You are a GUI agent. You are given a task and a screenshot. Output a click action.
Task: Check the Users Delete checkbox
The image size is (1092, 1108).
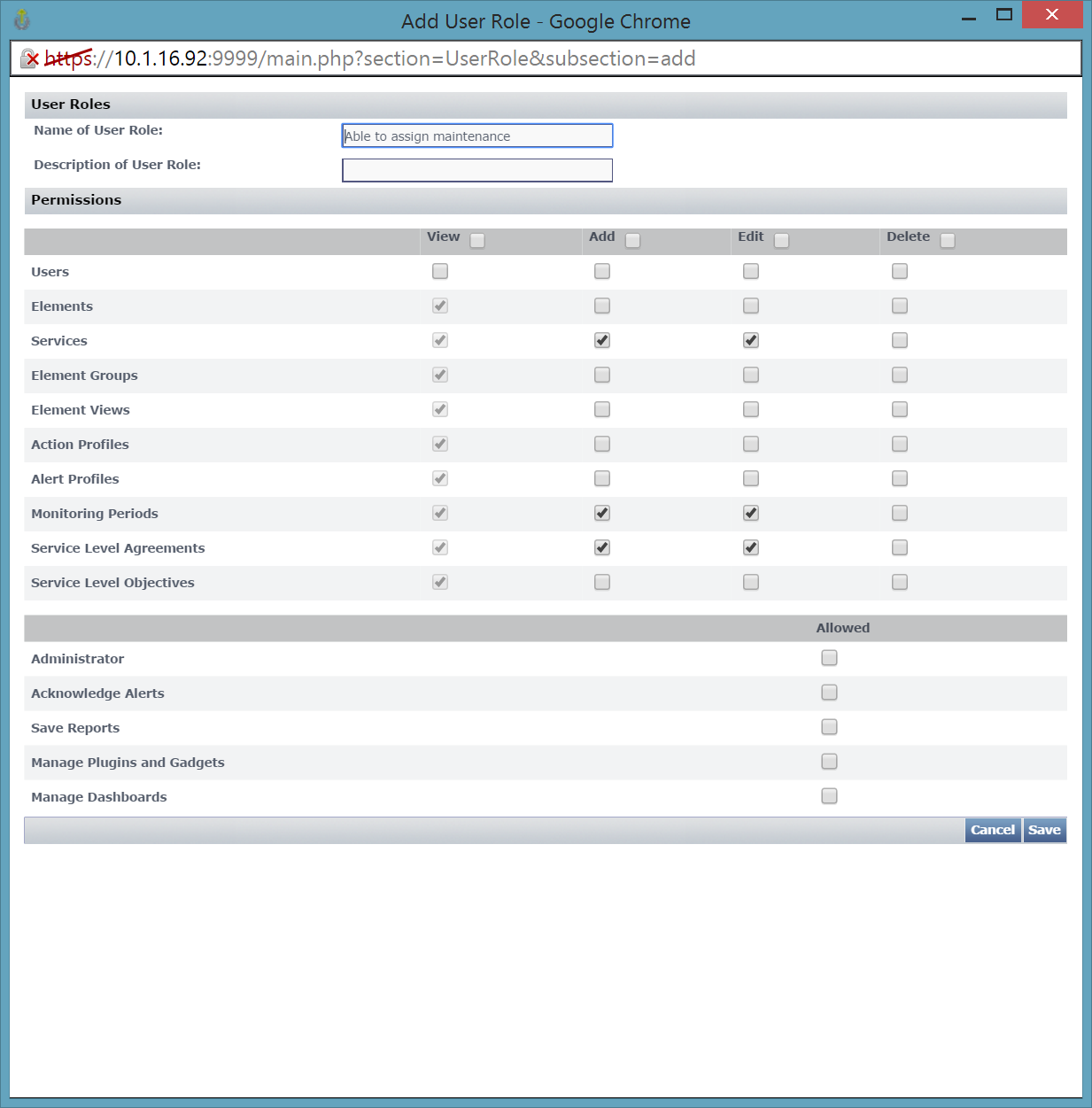pyautogui.click(x=900, y=271)
